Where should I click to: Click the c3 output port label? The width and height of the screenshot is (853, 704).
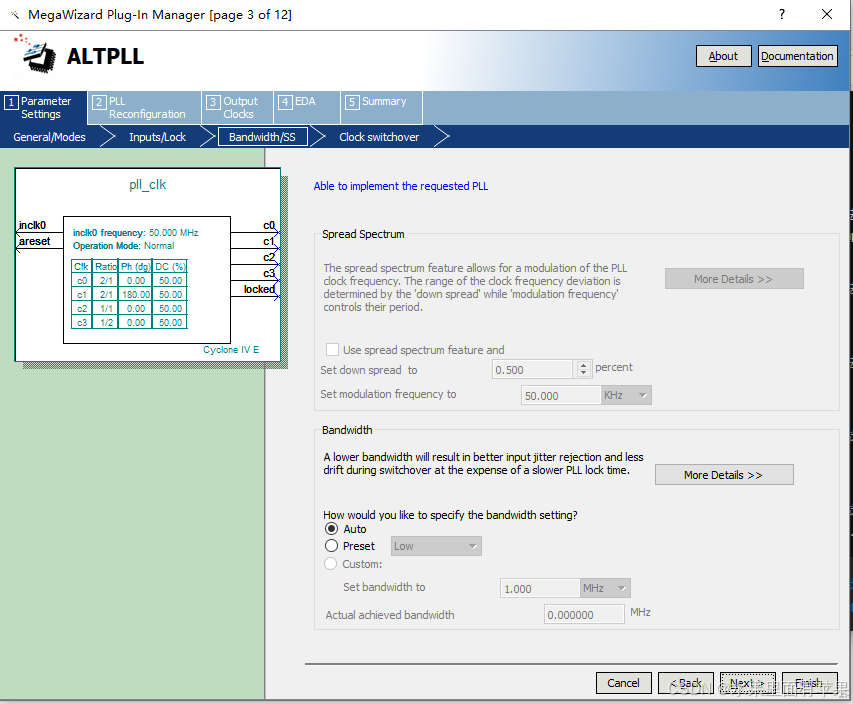(x=269, y=273)
